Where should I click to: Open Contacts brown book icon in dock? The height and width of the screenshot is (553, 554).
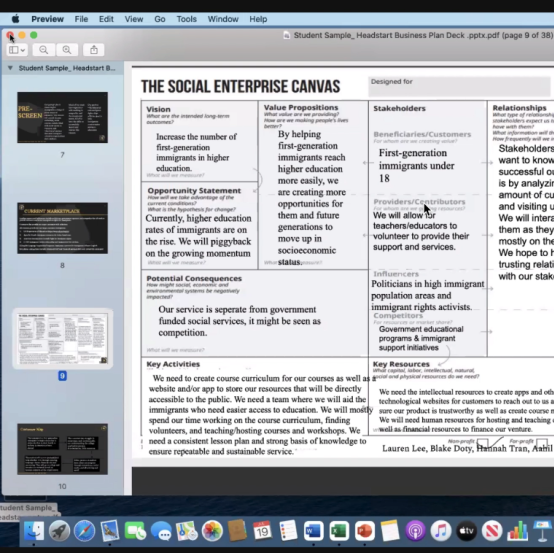point(237,531)
